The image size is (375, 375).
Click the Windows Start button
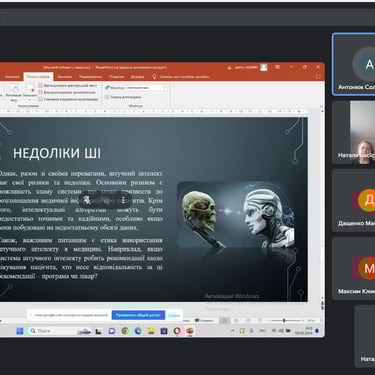click(x=20, y=331)
